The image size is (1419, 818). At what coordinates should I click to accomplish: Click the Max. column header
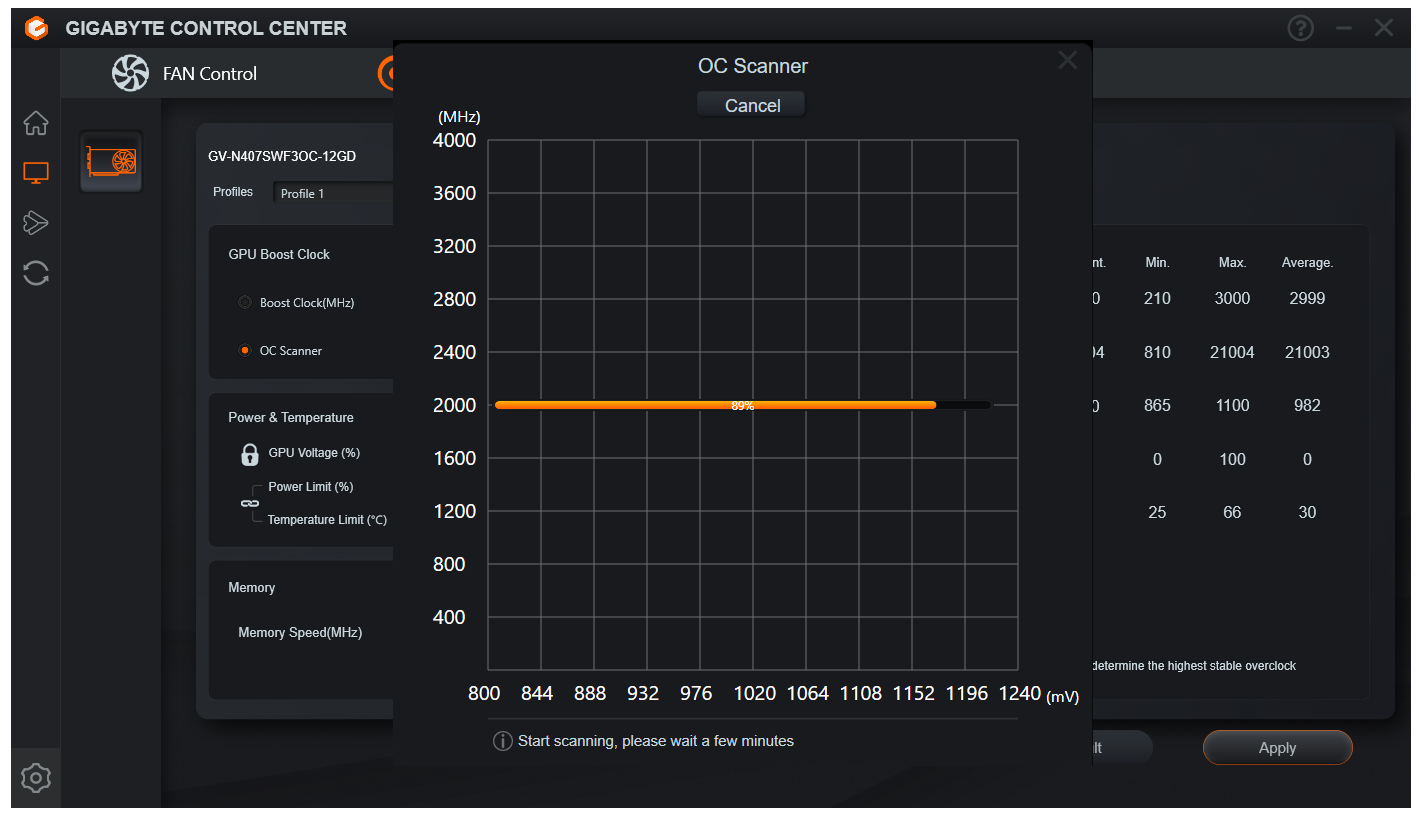(1232, 263)
